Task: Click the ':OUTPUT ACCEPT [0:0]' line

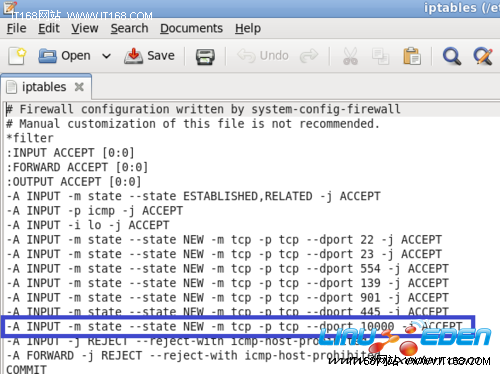Action: coord(74,182)
